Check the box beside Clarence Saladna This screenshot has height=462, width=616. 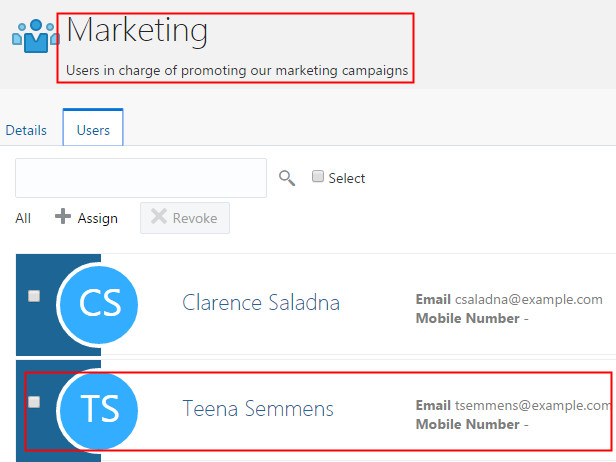[x=34, y=296]
